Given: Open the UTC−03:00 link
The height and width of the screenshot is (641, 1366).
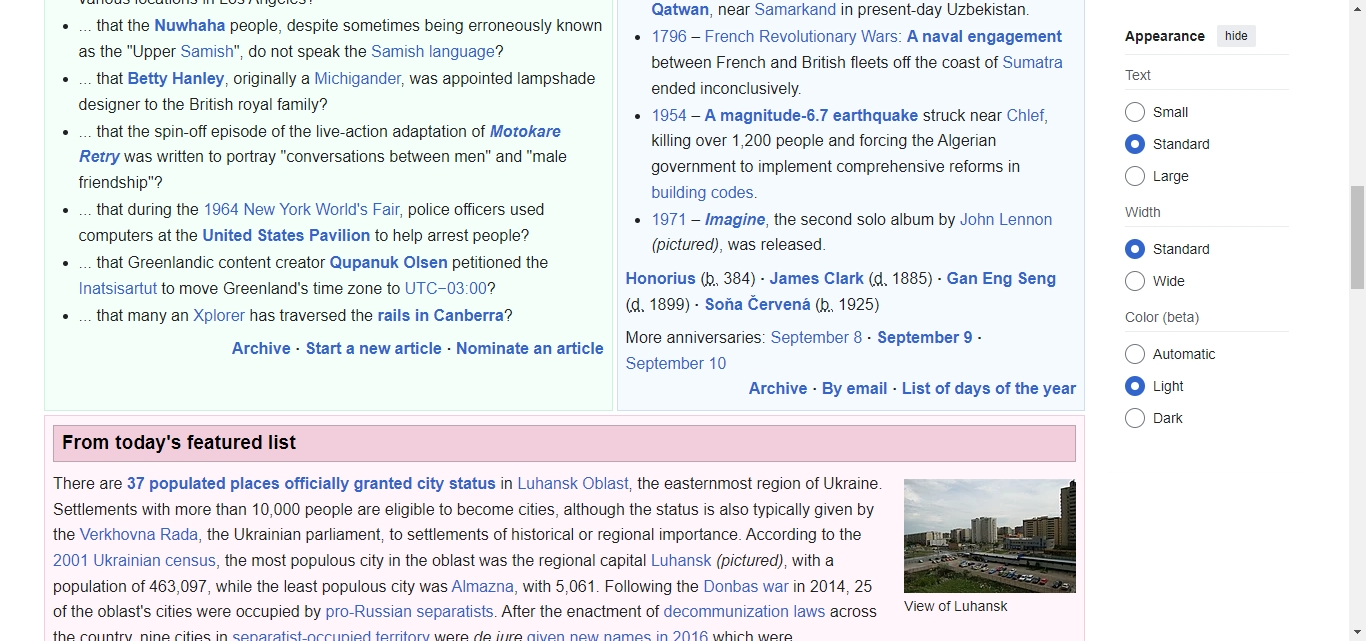Looking at the screenshot, I should [445, 288].
